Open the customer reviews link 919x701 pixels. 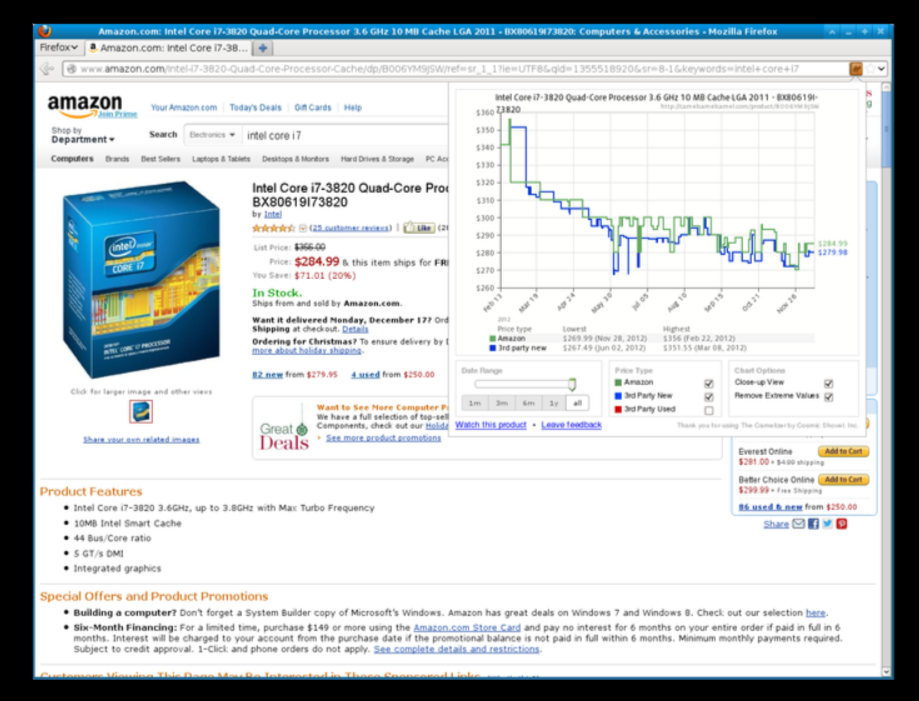tap(350, 228)
